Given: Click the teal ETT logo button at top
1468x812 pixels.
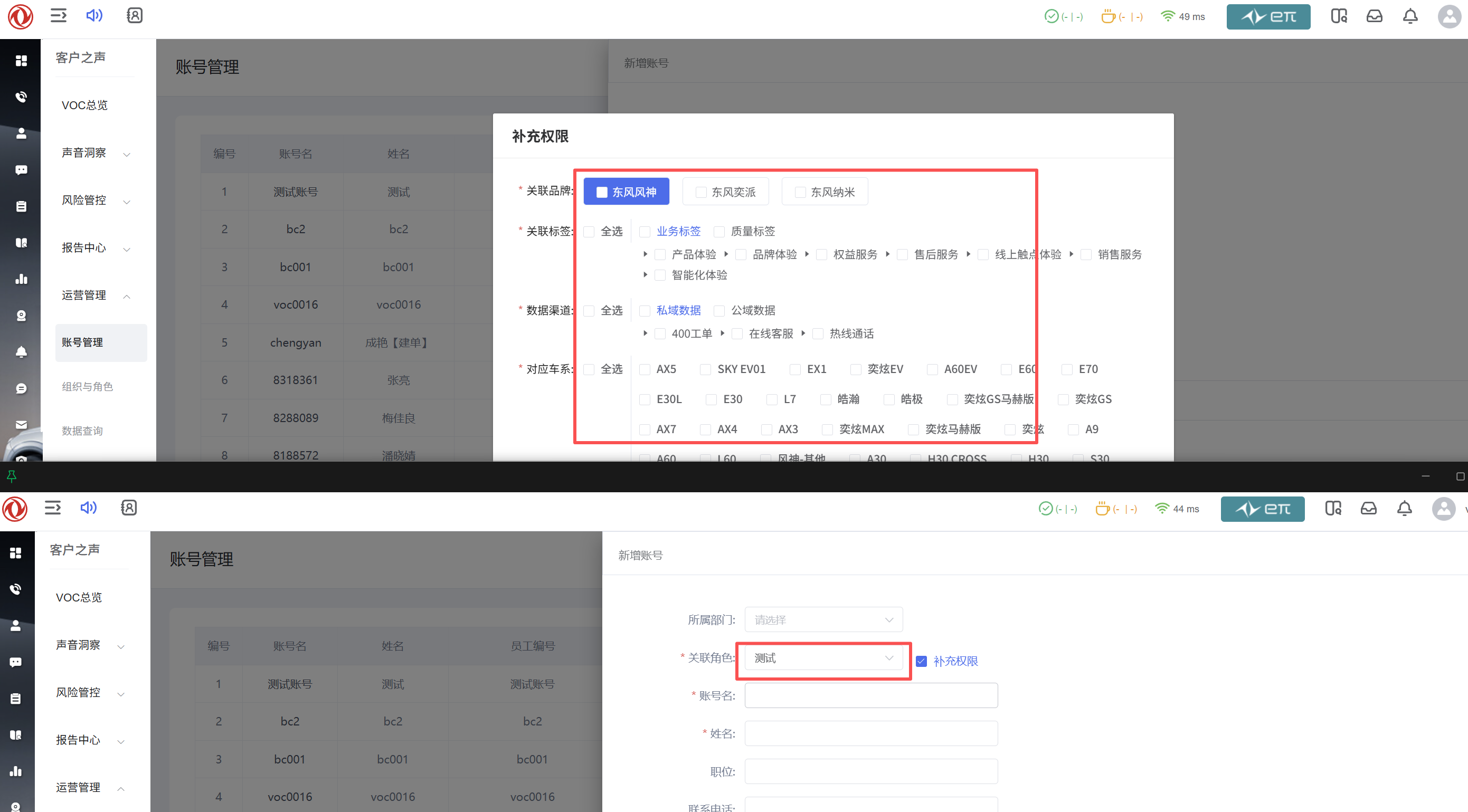Looking at the screenshot, I should point(1268,16).
